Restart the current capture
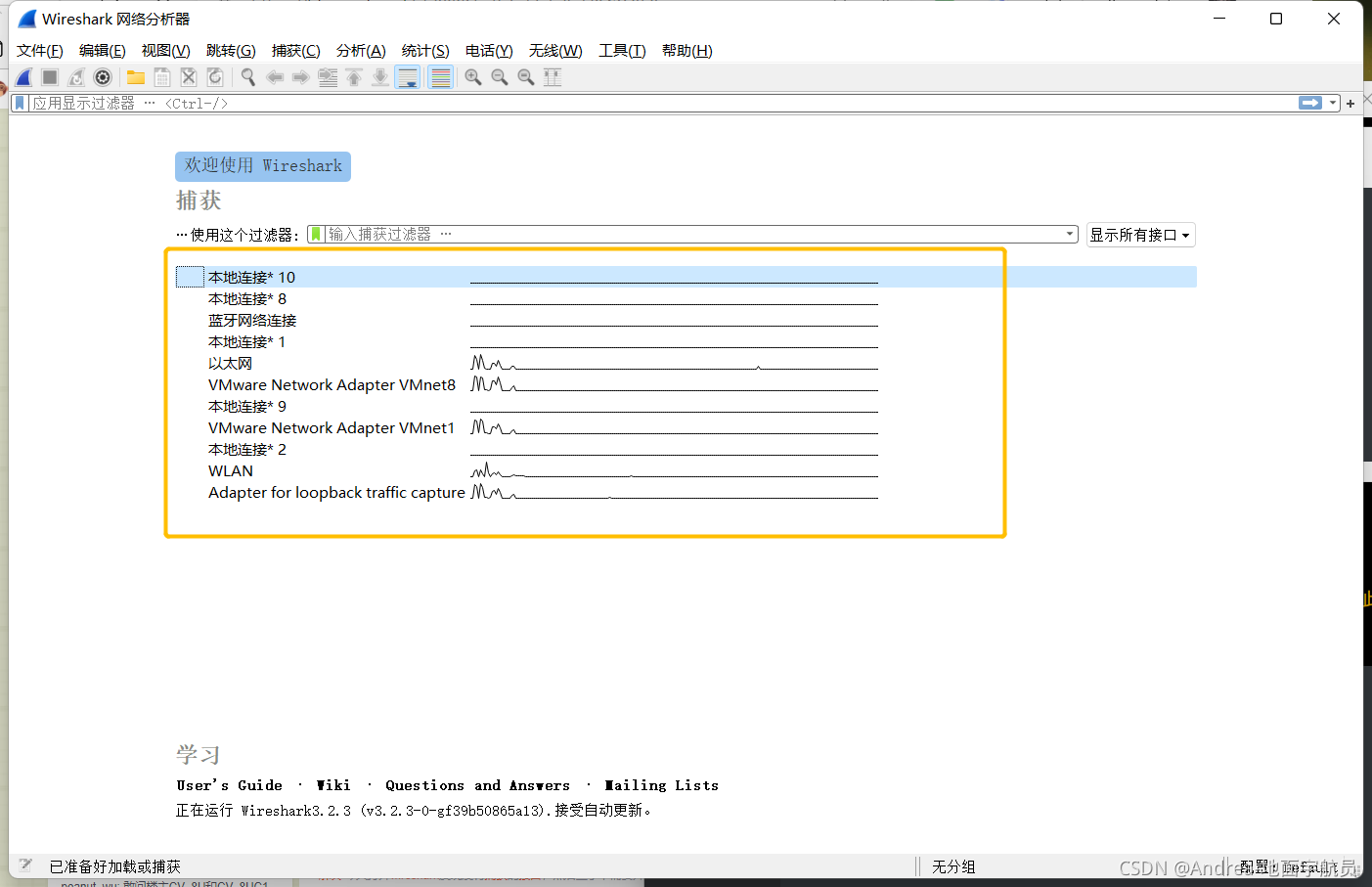The width and height of the screenshot is (1372, 887). tap(76, 77)
